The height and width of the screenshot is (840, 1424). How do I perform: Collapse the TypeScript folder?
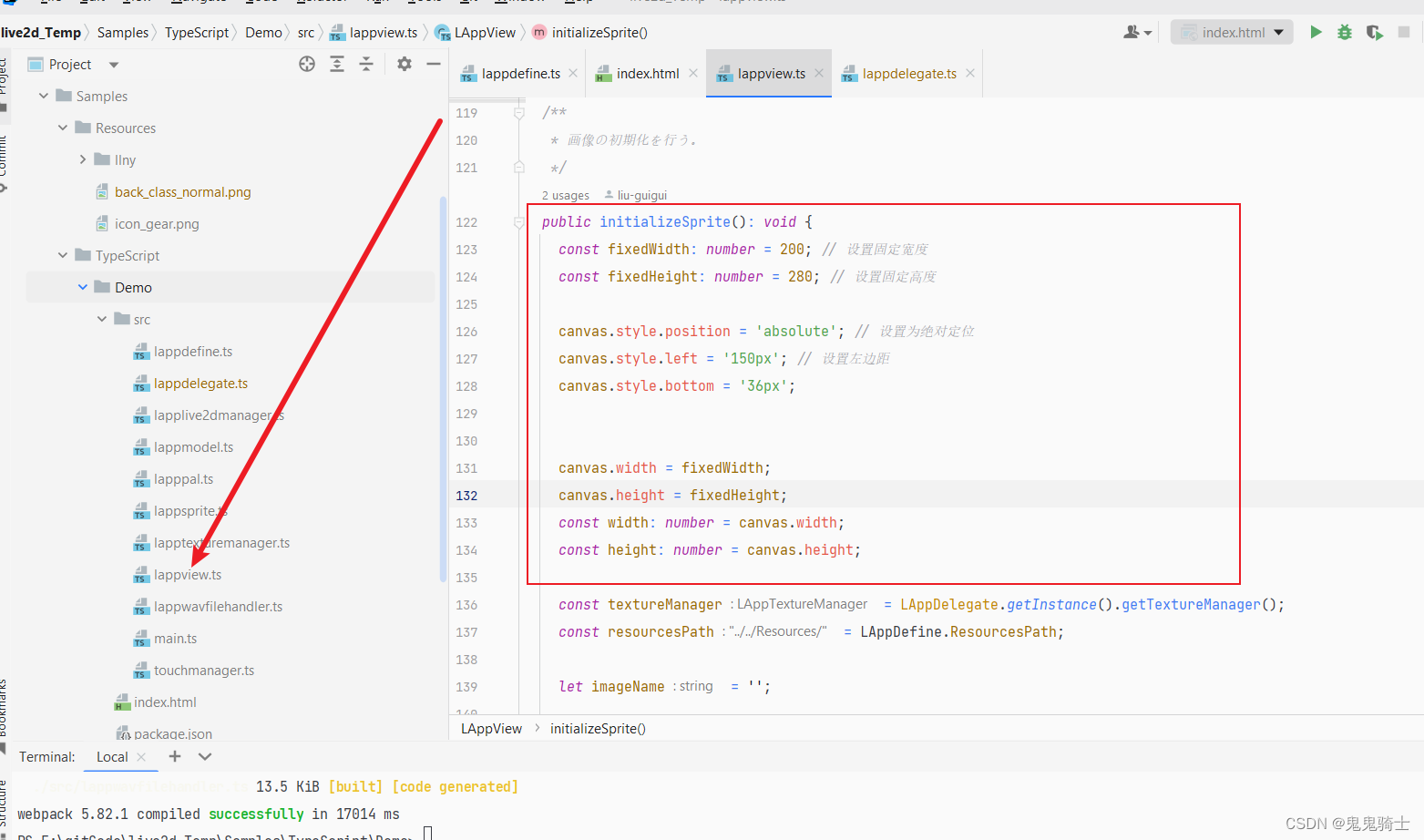[x=63, y=255]
